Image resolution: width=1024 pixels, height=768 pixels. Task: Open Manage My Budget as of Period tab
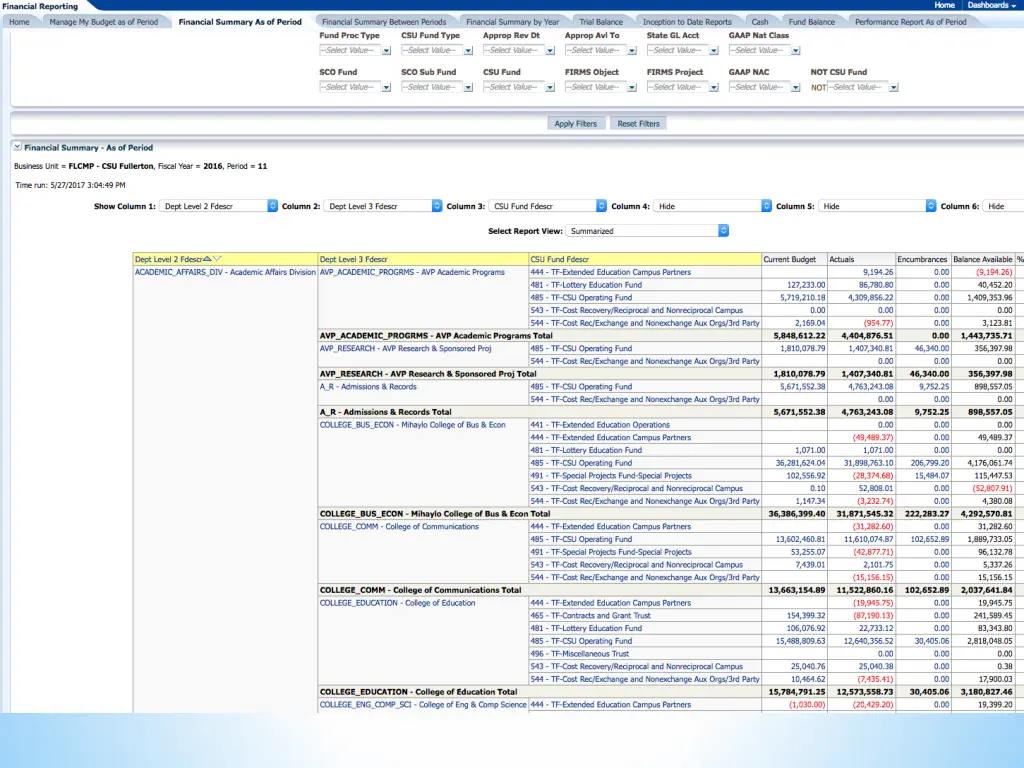(104, 22)
